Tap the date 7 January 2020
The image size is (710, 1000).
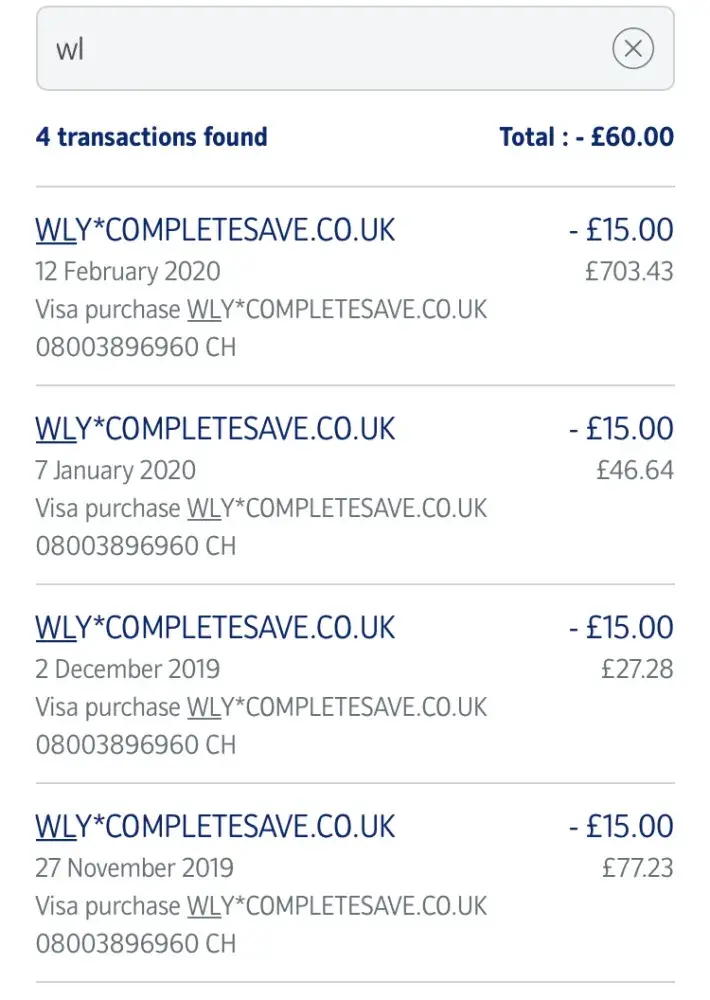click(116, 470)
